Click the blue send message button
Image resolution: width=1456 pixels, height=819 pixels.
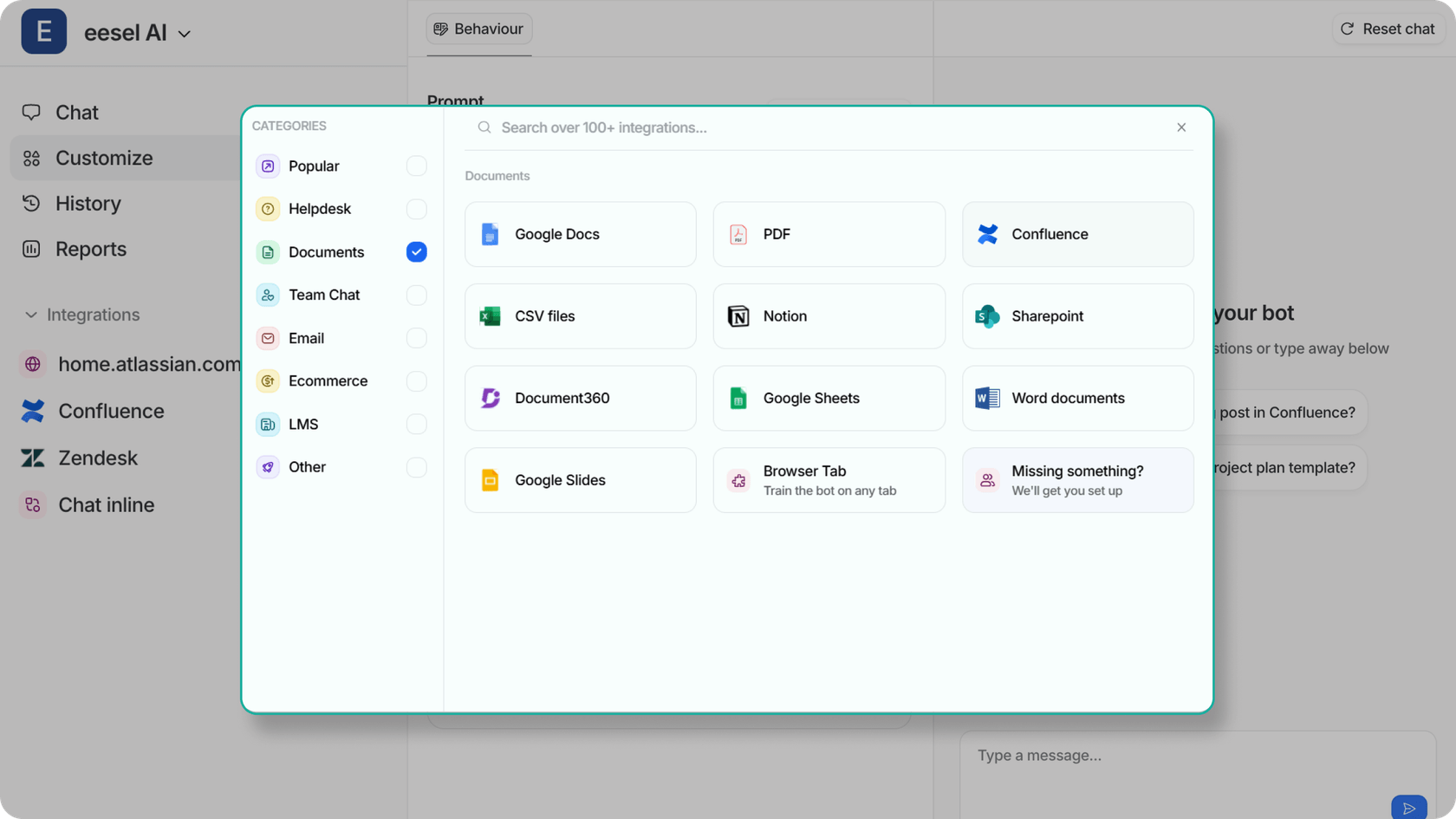1409,807
